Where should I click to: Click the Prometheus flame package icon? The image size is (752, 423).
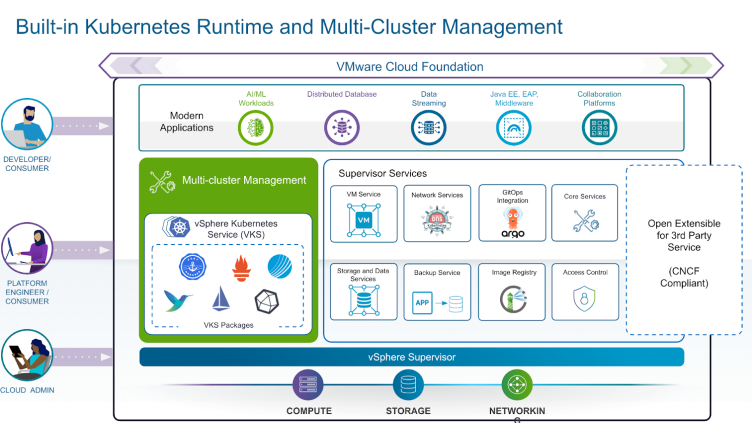pos(241,268)
